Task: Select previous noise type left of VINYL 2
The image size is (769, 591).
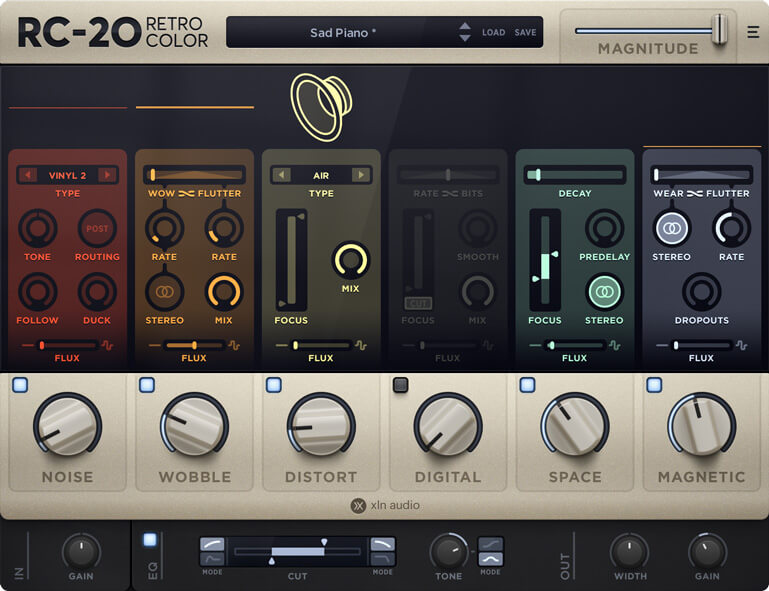Action: [x=28, y=175]
